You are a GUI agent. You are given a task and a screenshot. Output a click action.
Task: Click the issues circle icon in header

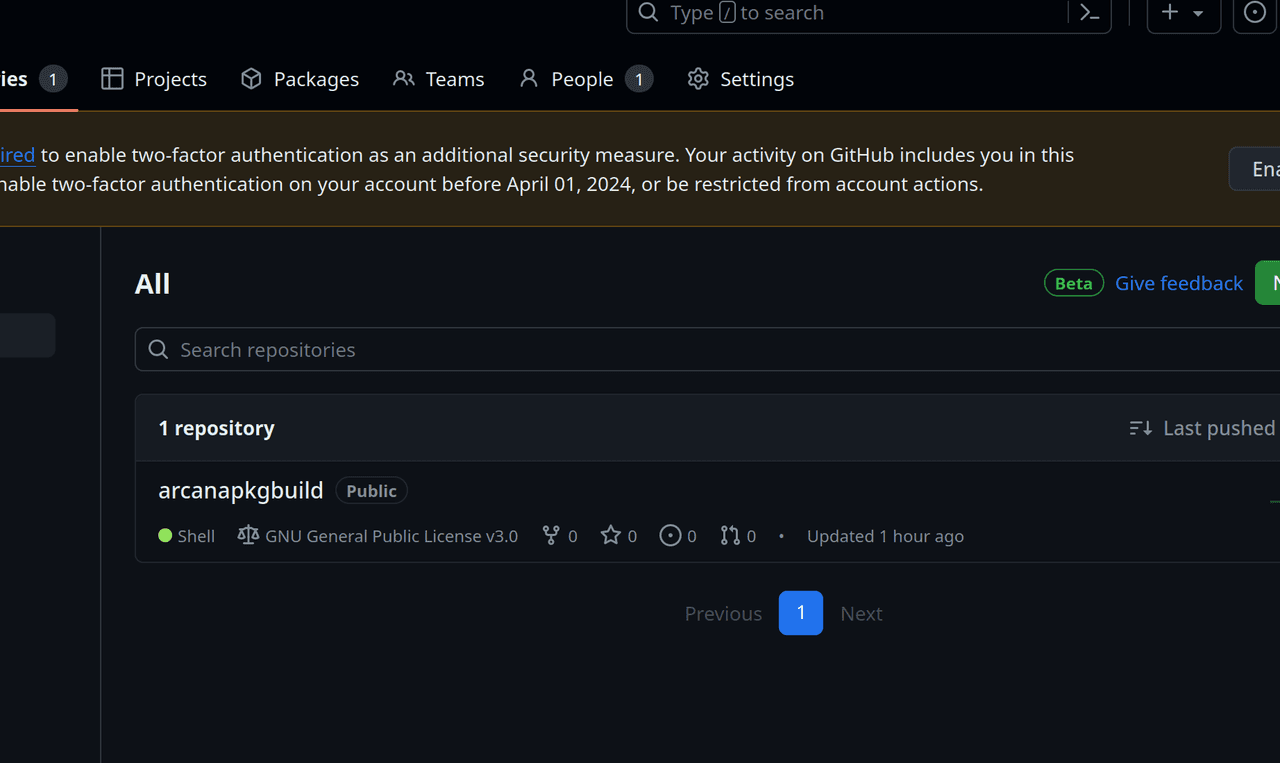point(1255,13)
